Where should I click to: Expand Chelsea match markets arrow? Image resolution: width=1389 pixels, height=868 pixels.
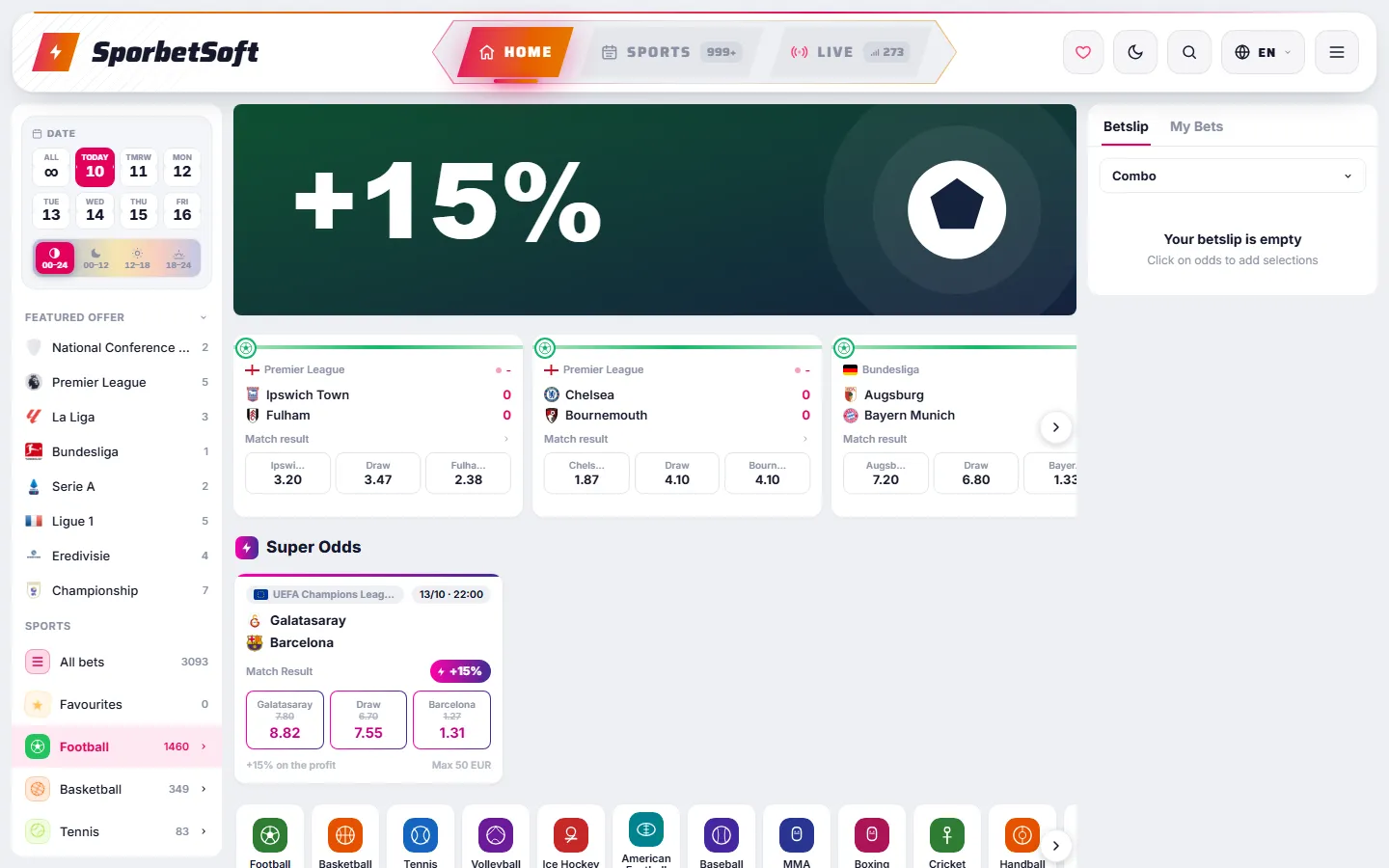(x=805, y=439)
